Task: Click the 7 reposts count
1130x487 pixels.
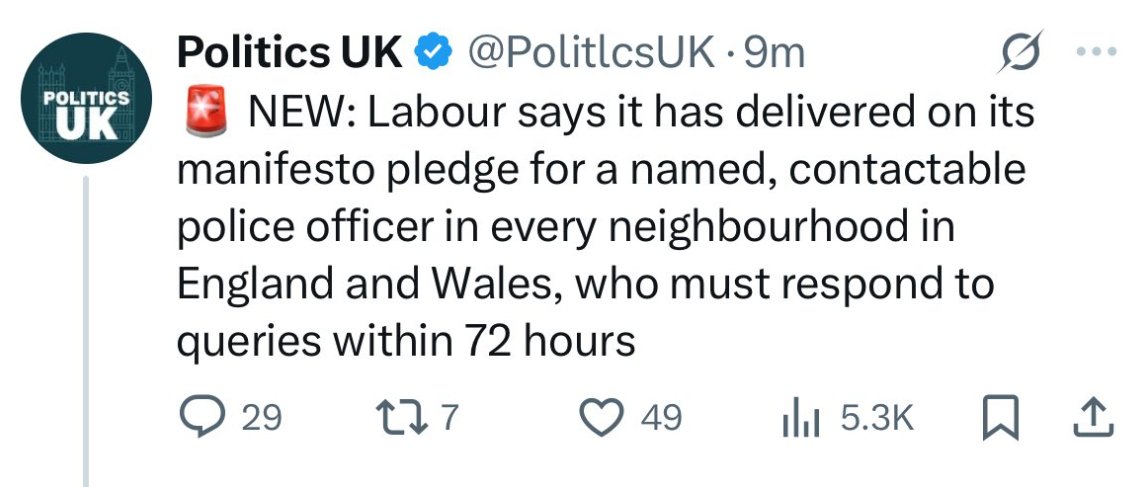Action: (x=450, y=418)
